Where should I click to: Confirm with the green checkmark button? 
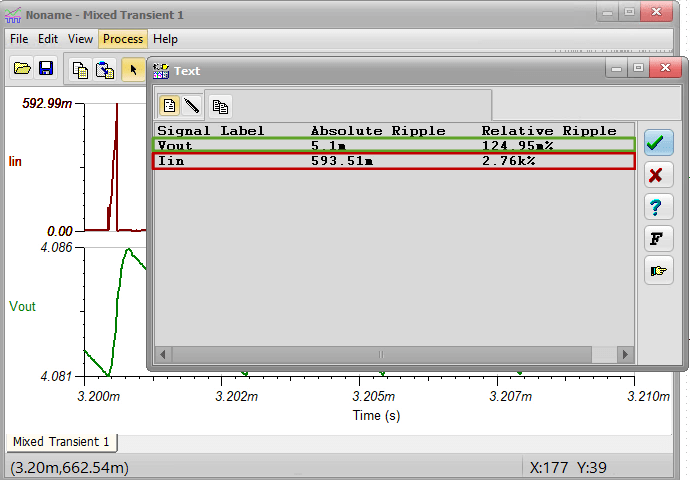pyautogui.click(x=658, y=143)
